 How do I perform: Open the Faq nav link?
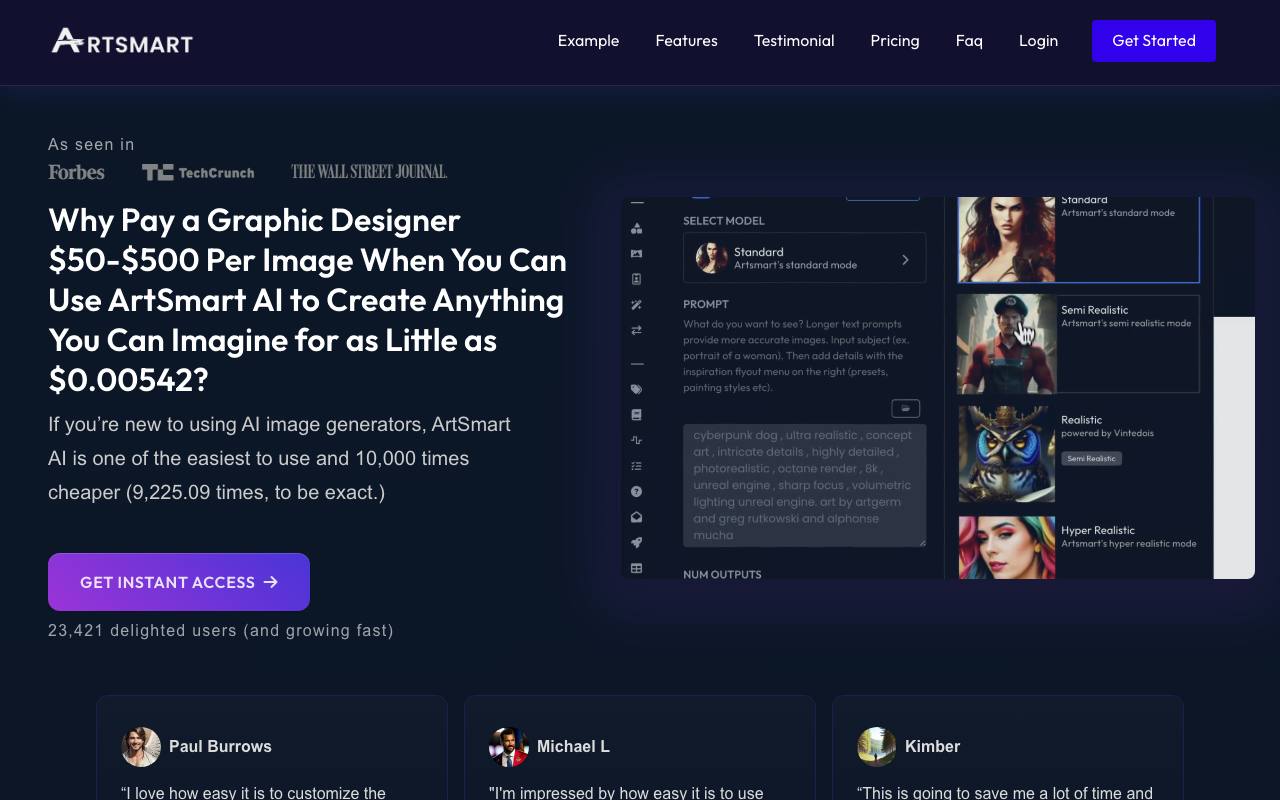coord(969,41)
